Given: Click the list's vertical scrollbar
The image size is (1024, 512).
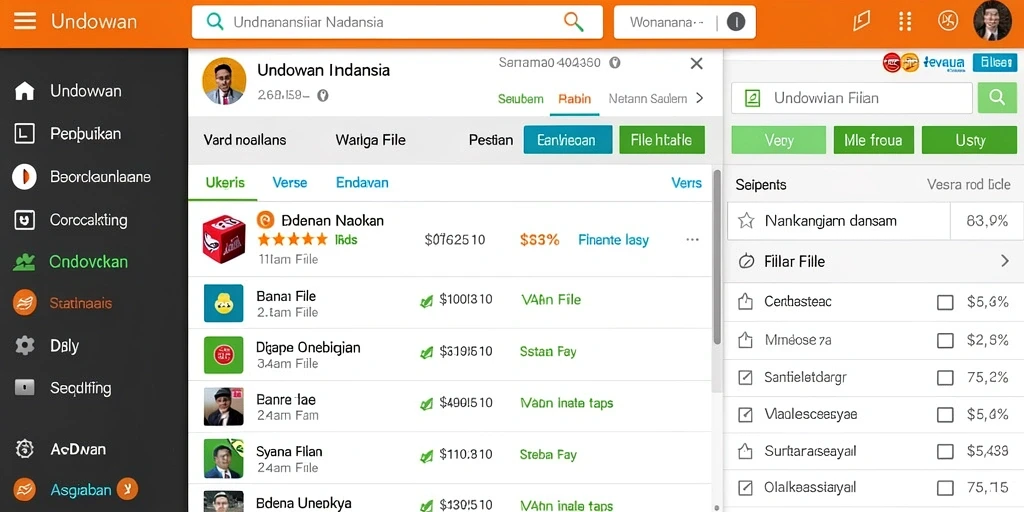Looking at the screenshot, I should point(716,256).
